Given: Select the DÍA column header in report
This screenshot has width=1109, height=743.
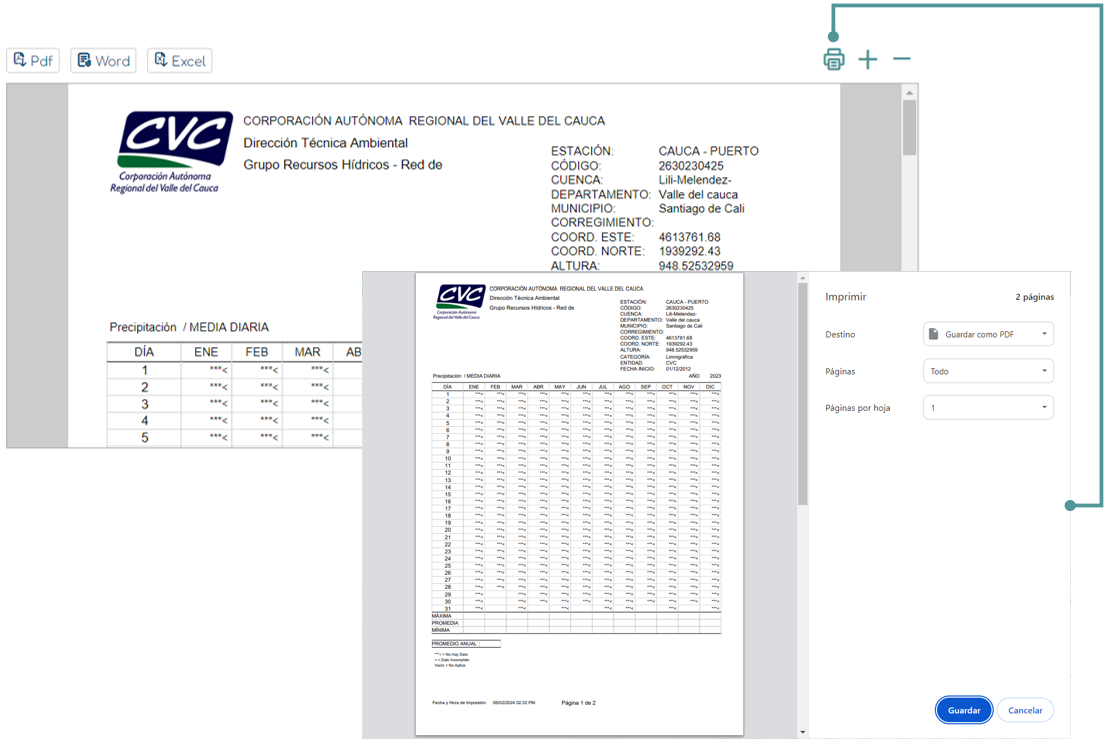Looking at the screenshot, I should tap(144, 352).
